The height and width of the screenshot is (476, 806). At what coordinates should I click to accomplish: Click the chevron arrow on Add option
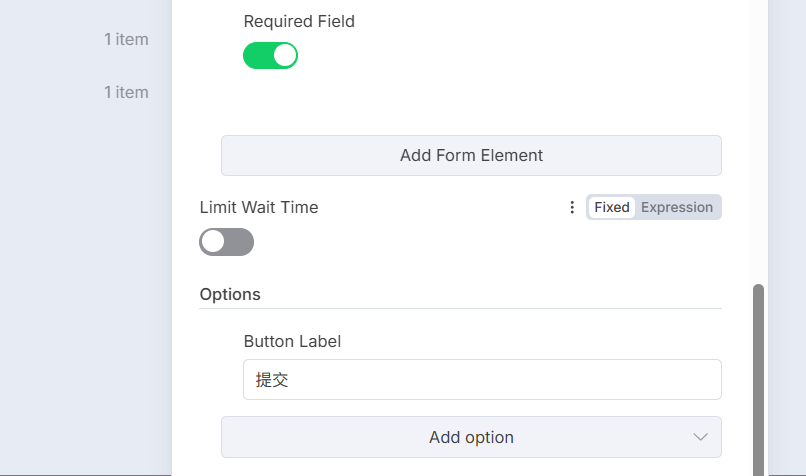click(x=700, y=437)
